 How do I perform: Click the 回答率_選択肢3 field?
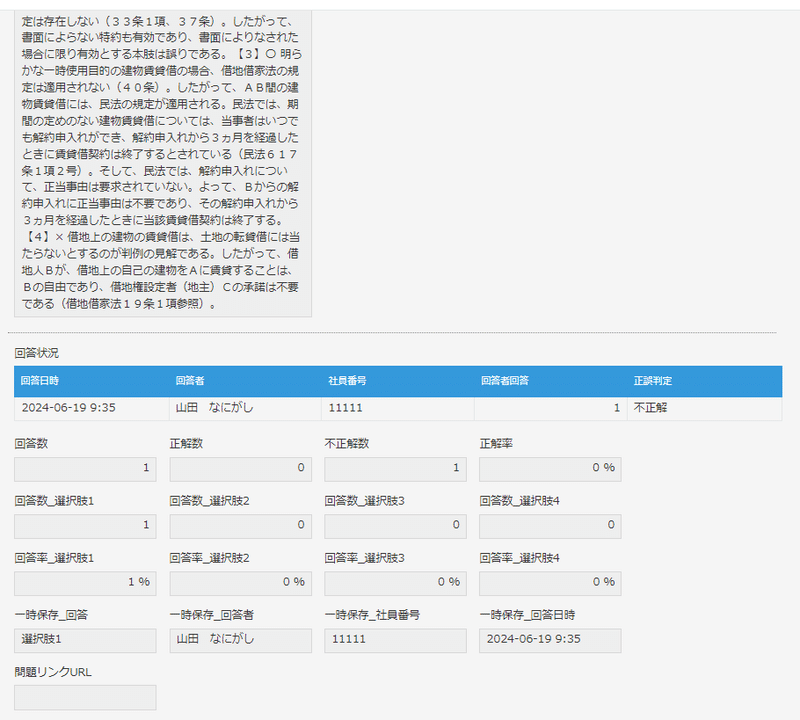point(395,583)
